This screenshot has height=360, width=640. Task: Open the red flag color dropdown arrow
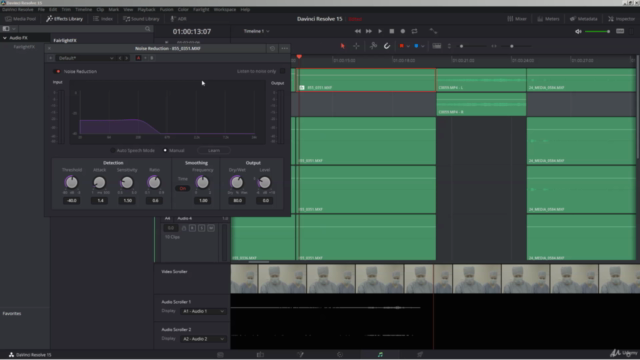tap(408, 46)
